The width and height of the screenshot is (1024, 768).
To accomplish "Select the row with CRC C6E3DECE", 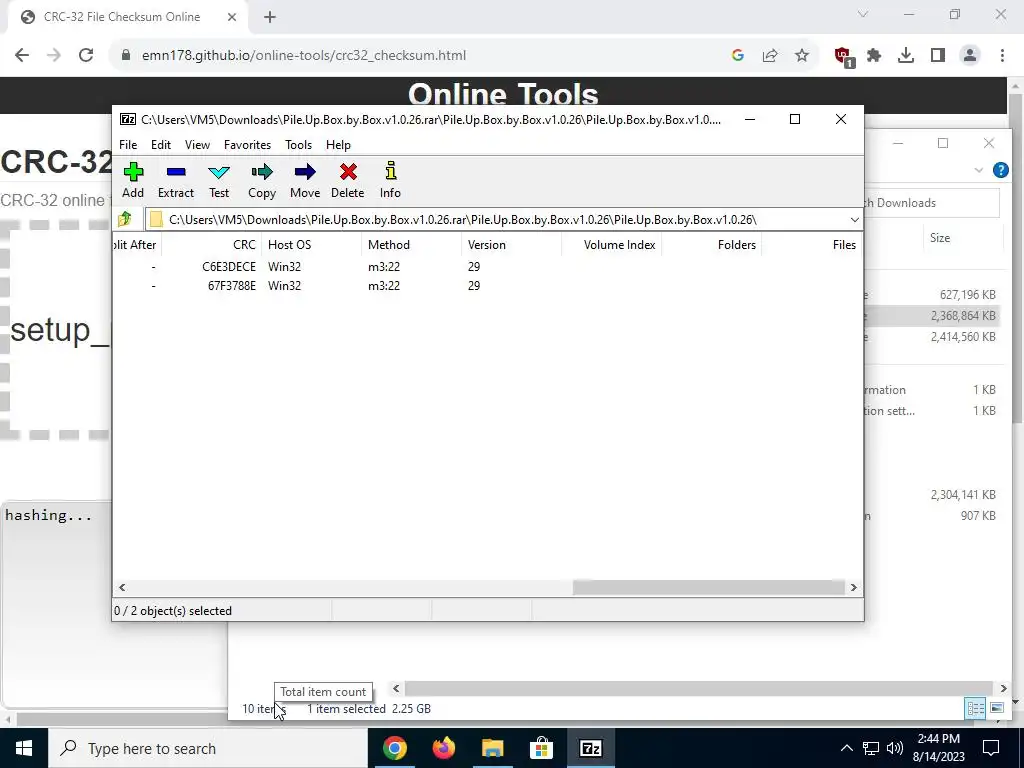I will point(487,266).
